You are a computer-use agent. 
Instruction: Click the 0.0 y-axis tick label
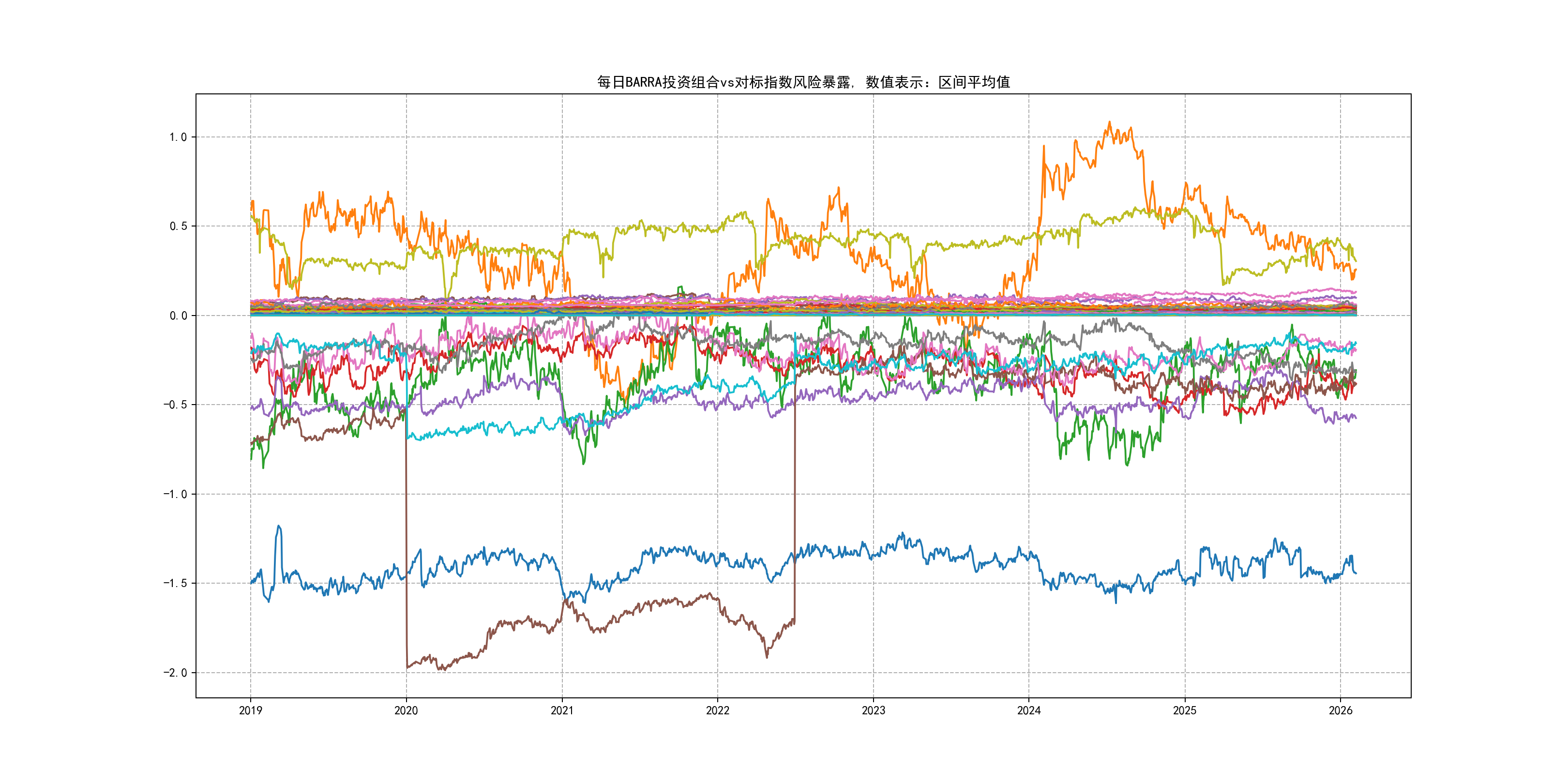(178, 316)
